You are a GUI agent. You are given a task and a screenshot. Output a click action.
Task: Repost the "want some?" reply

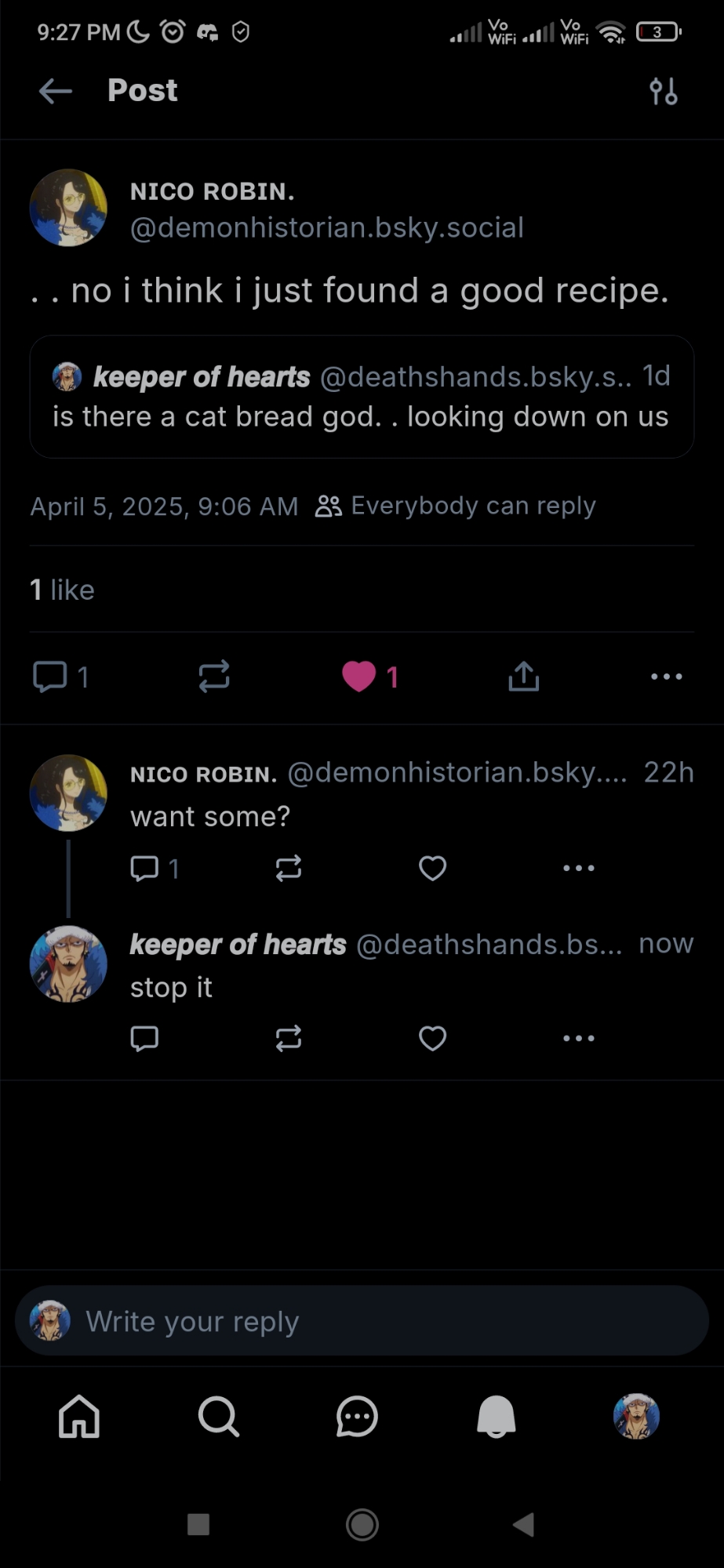click(x=288, y=868)
